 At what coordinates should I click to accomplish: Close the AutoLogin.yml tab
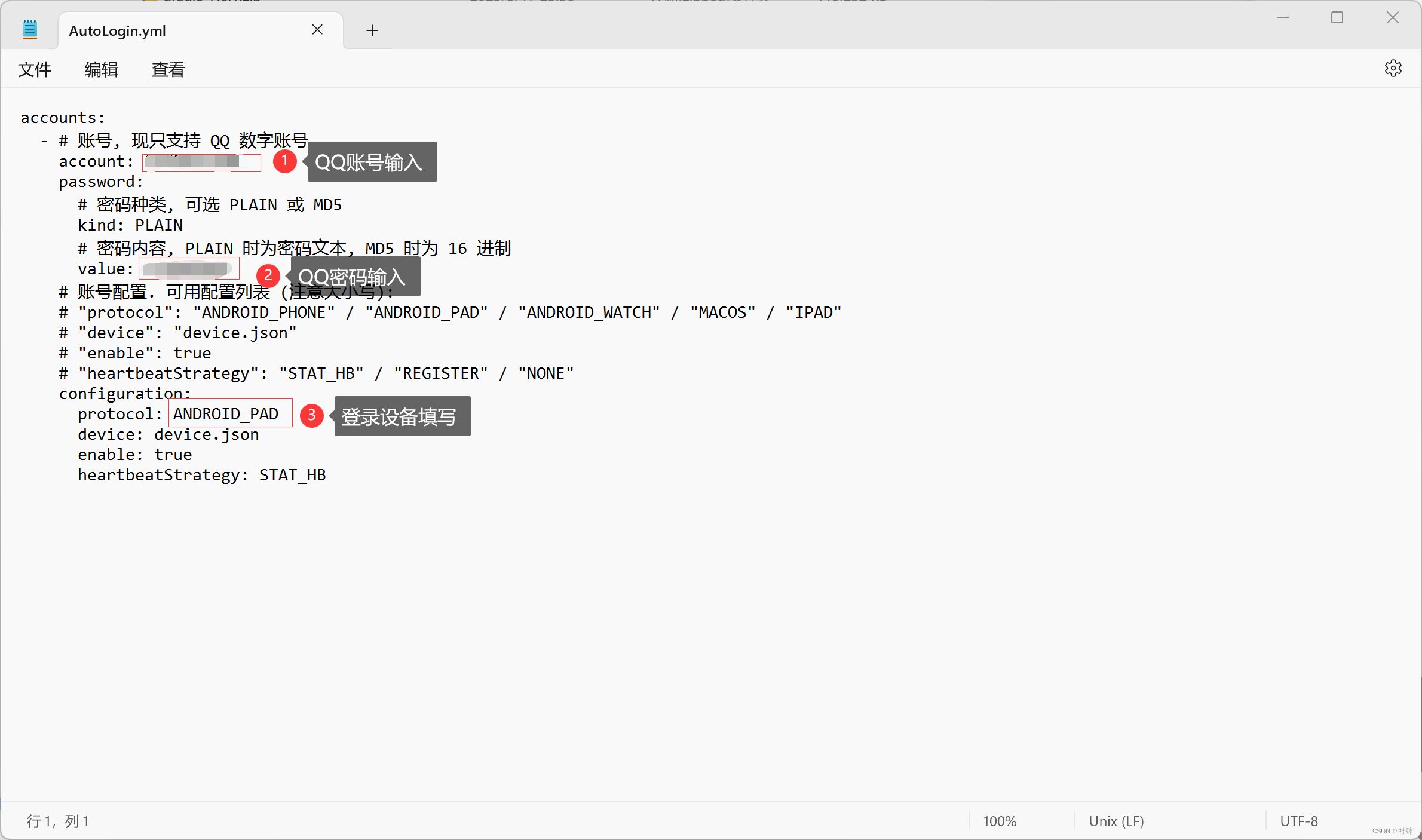[x=317, y=30]
